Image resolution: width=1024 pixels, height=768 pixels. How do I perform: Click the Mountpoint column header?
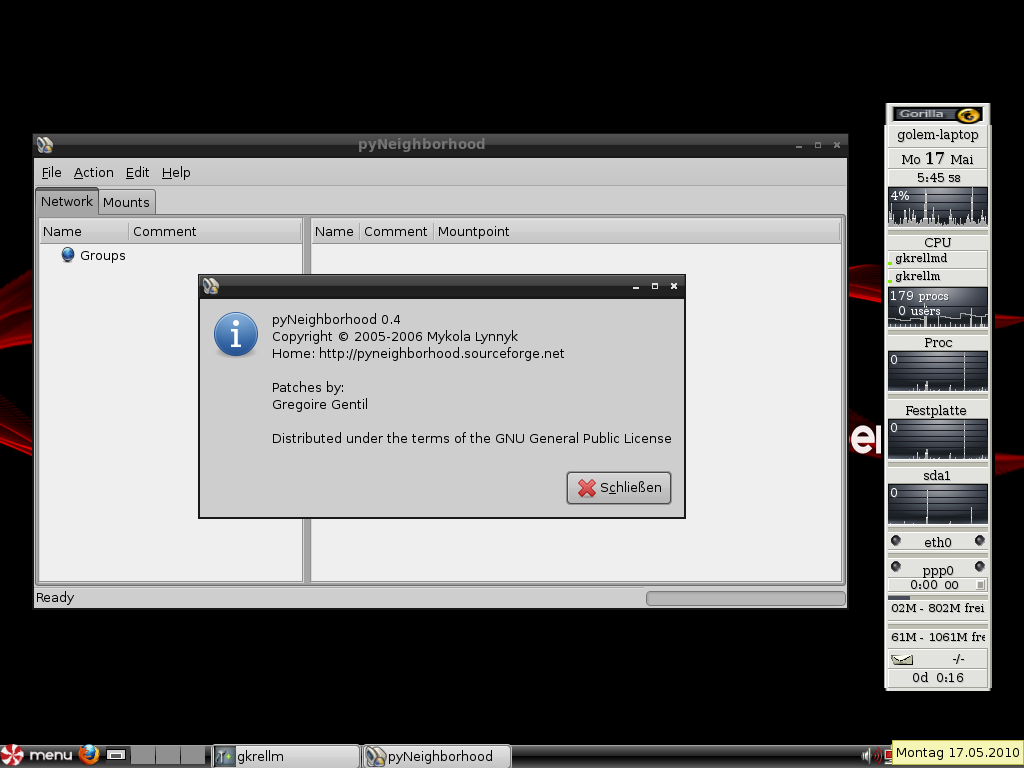473,231
